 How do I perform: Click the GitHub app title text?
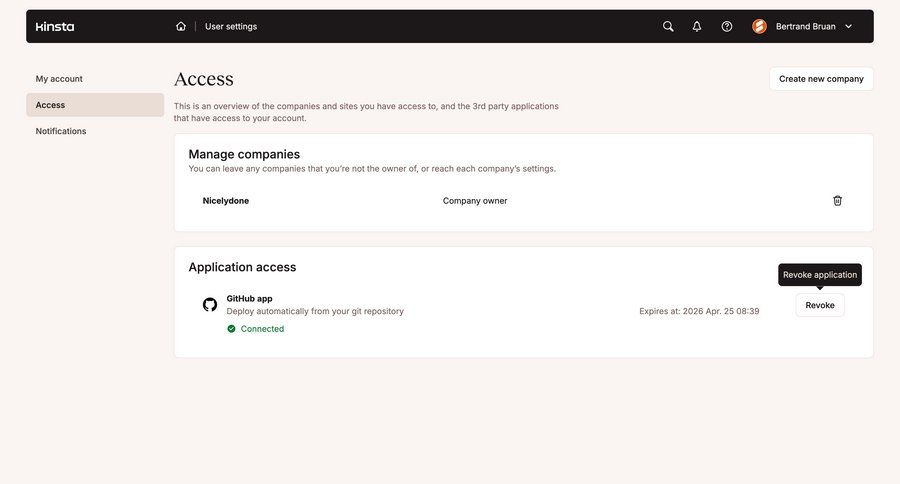point(250,299)
